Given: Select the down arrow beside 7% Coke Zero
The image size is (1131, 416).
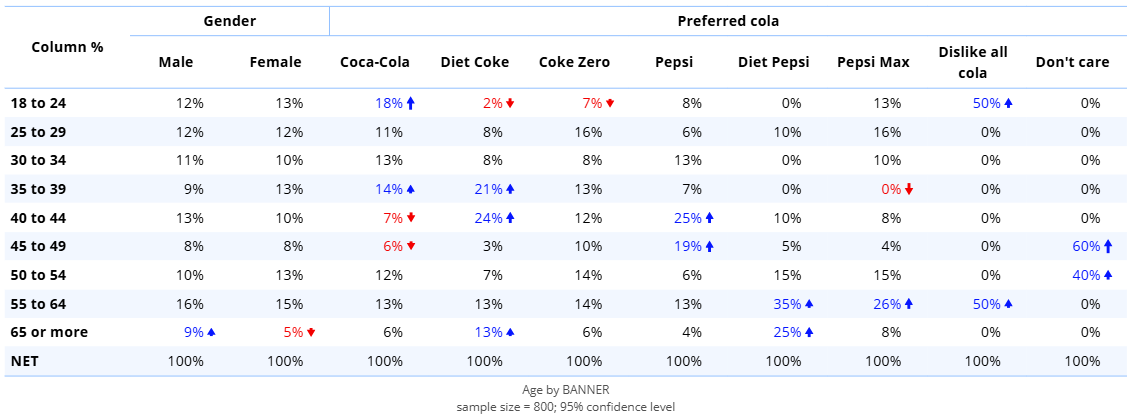Looking at the screenshot, I should (x=610, y=103).
